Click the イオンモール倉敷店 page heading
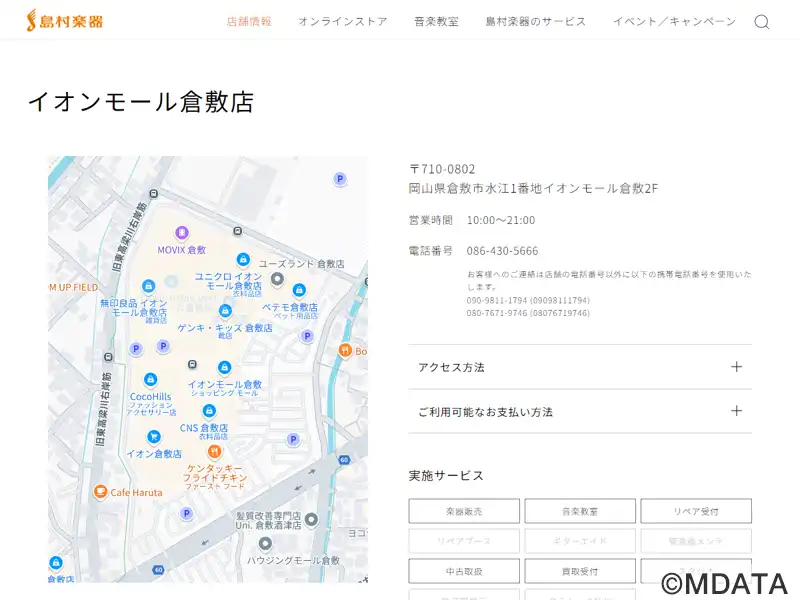The width and height of the screenshot is (800, 600). 141,101
